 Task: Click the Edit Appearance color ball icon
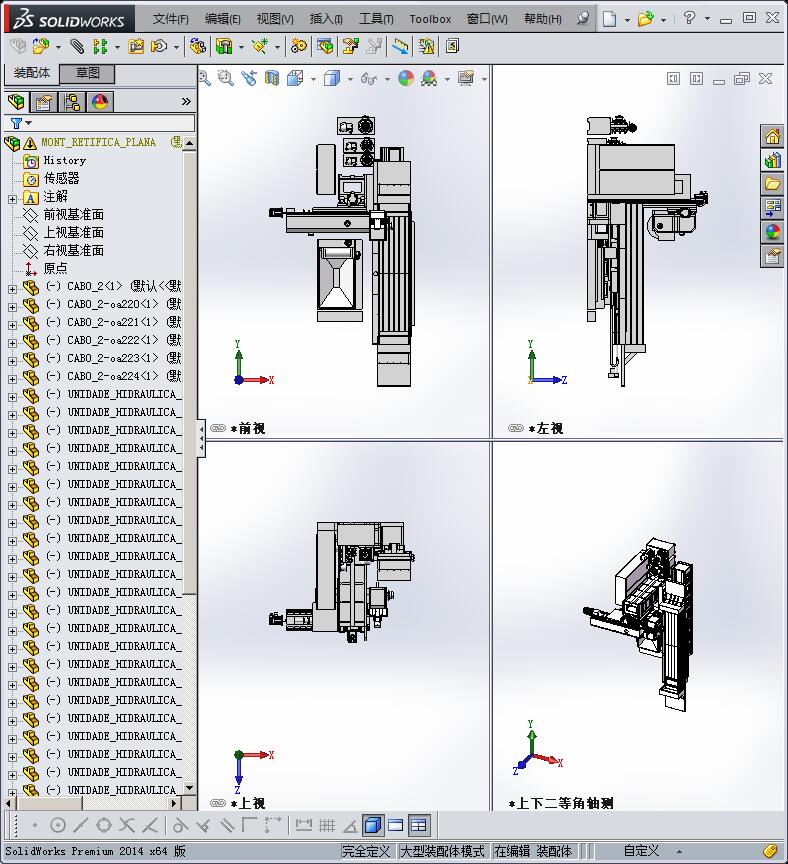pyautogui.click(x=406, y=78)
